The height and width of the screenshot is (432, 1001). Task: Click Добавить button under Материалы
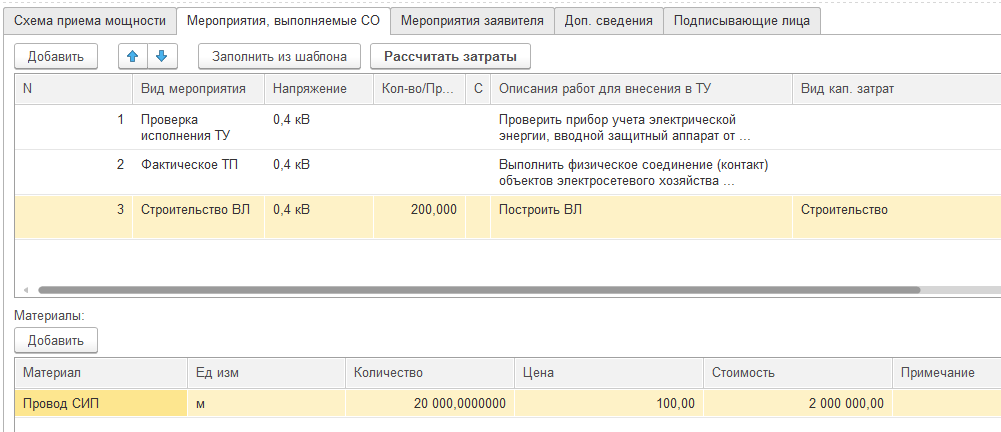click(56, 340)
